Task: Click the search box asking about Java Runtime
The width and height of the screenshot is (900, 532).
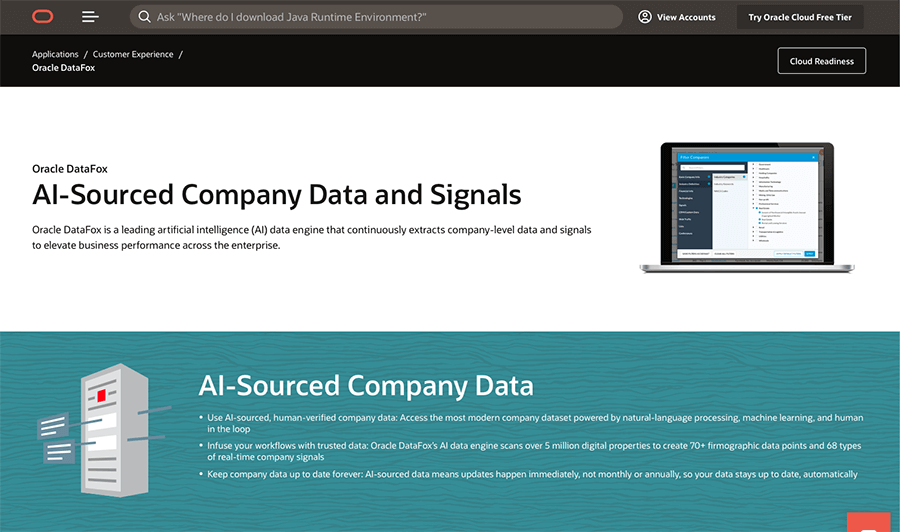Action: coord(376,17)
